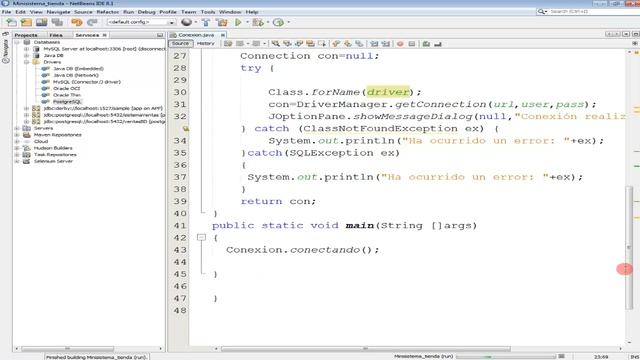640x360 pixels.
Task: Expand the Java DB node
Action: tap(27, 55)
